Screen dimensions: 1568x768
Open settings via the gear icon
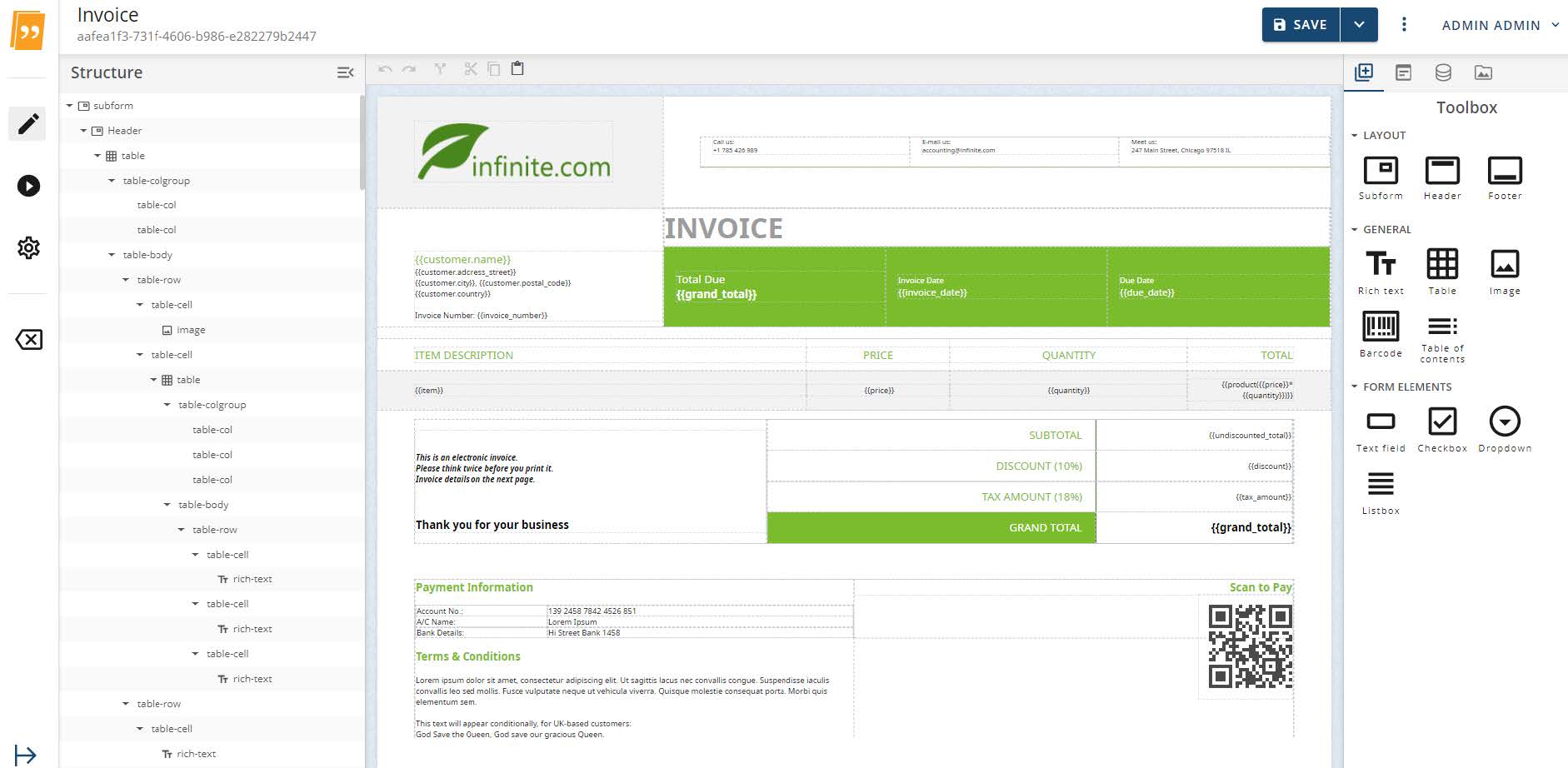click(x=27, y=247)
